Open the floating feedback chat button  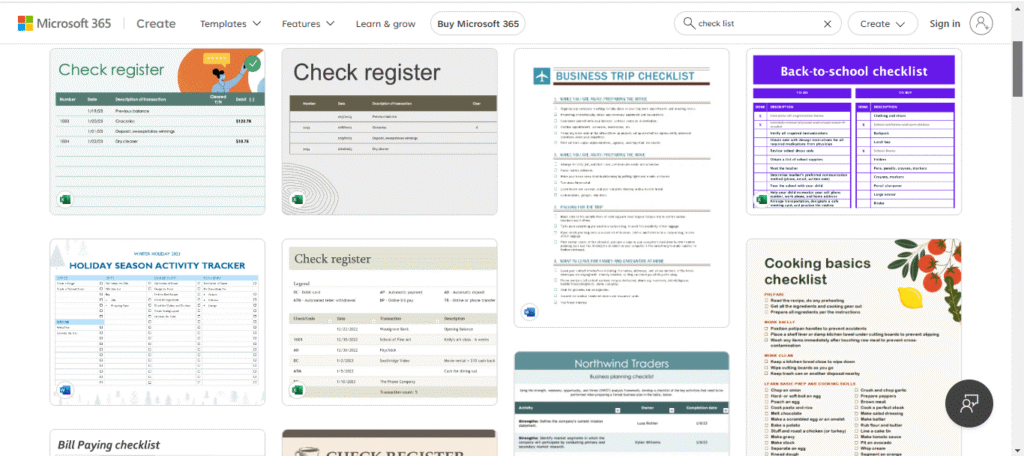(968, 404)
